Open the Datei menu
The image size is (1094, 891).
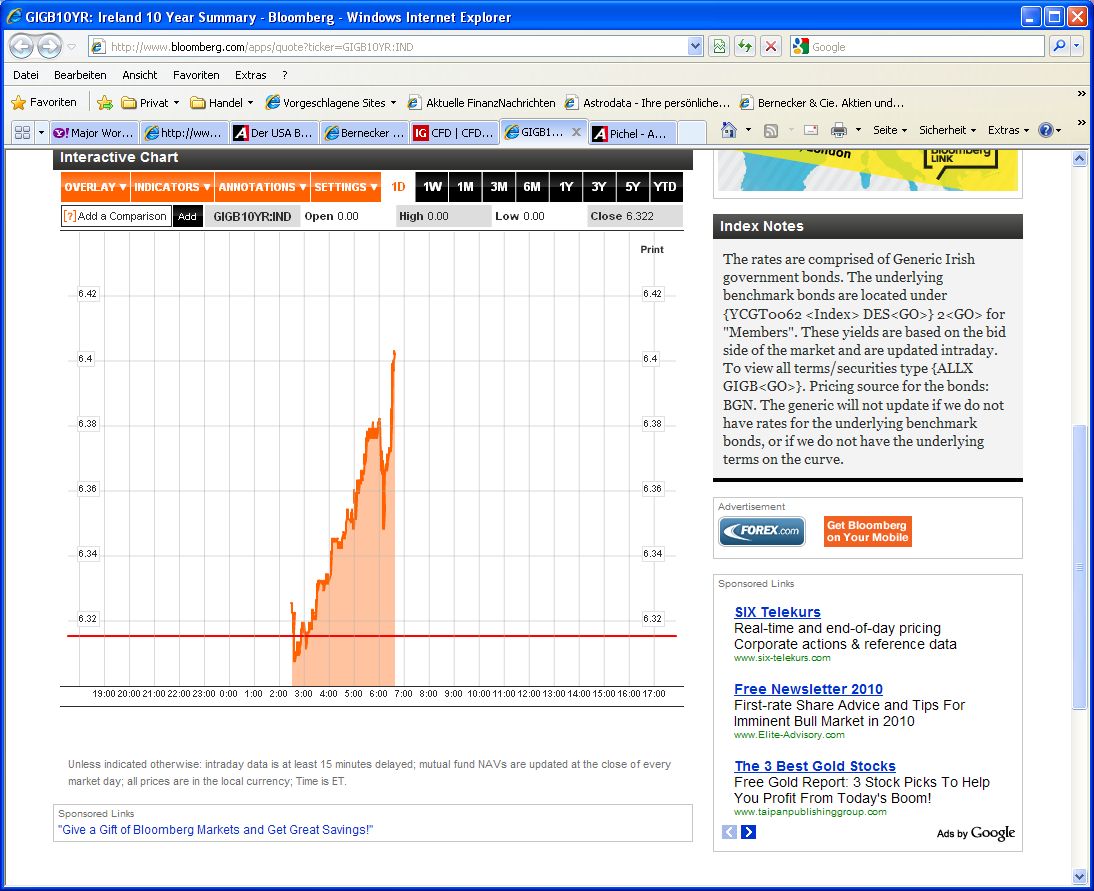[x=26, y=75]
